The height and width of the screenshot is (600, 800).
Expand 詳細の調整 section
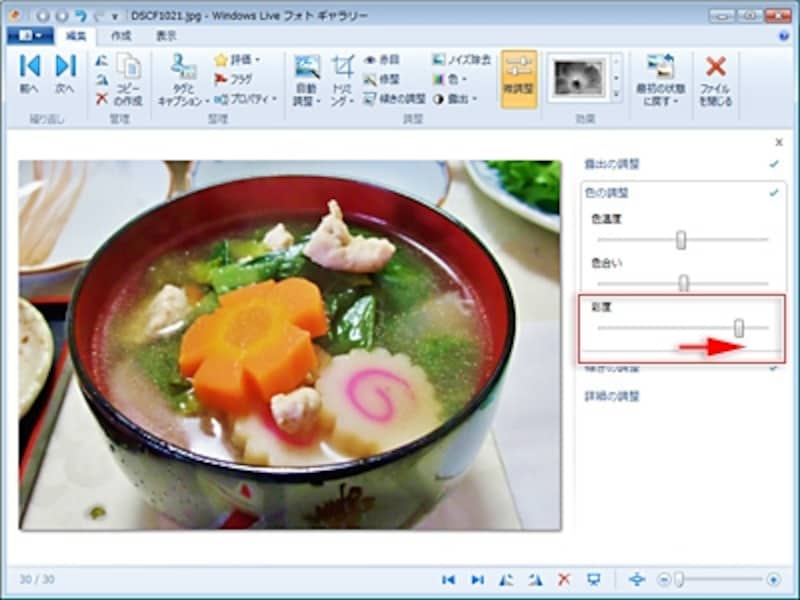pyautogui.click(x=611, y=396)
